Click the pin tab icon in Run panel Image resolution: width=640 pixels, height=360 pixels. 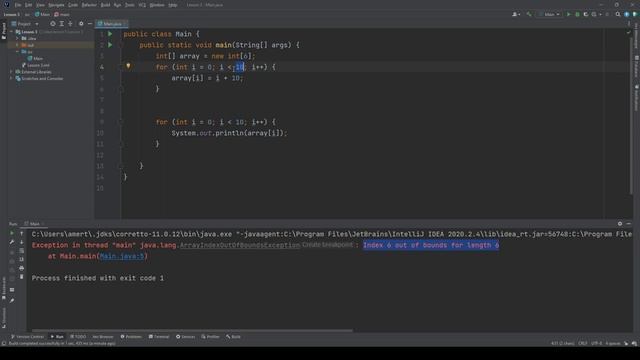click(12, 300)
